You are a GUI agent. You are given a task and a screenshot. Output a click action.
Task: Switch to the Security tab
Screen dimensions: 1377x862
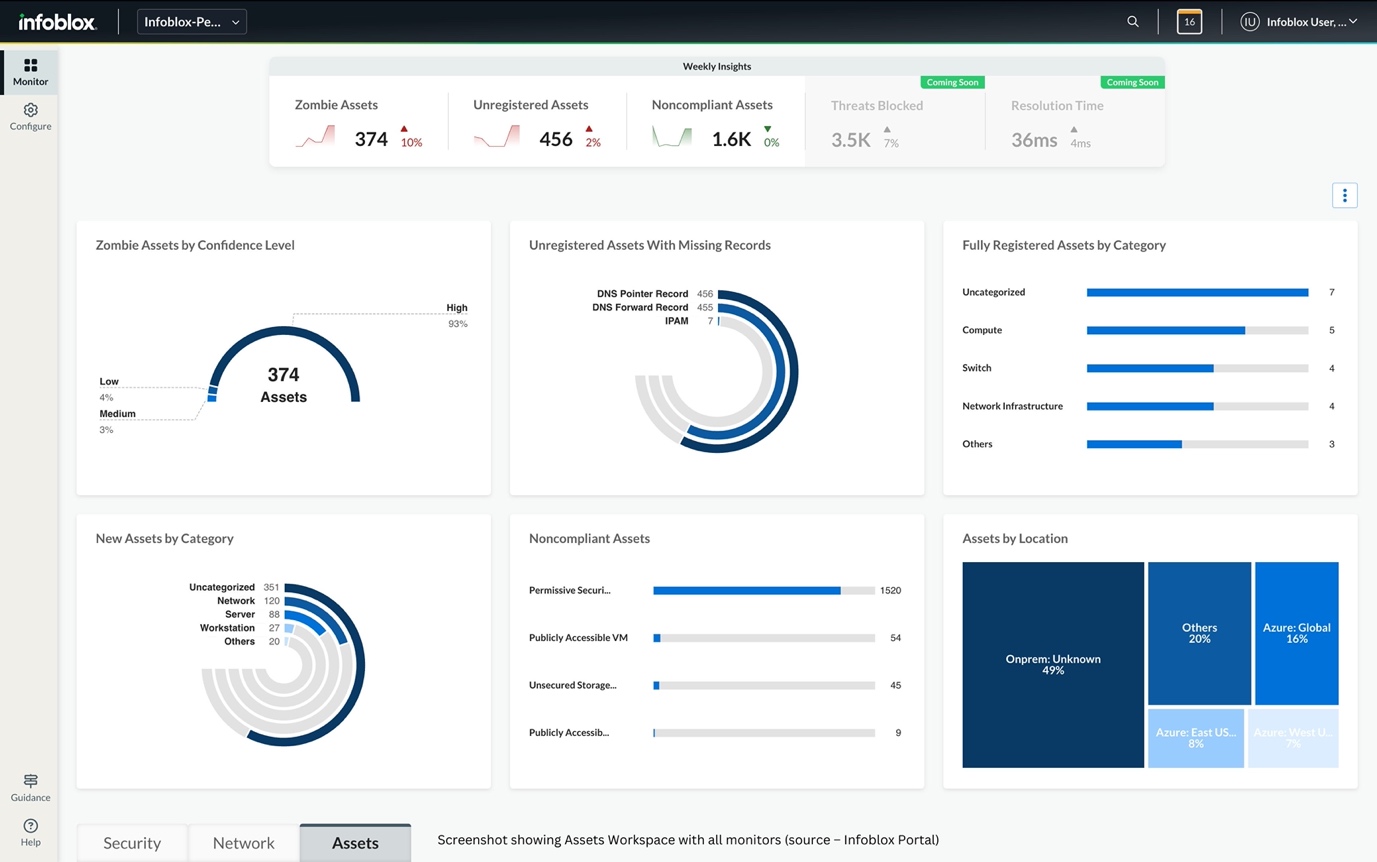click(x=132, y=843)
